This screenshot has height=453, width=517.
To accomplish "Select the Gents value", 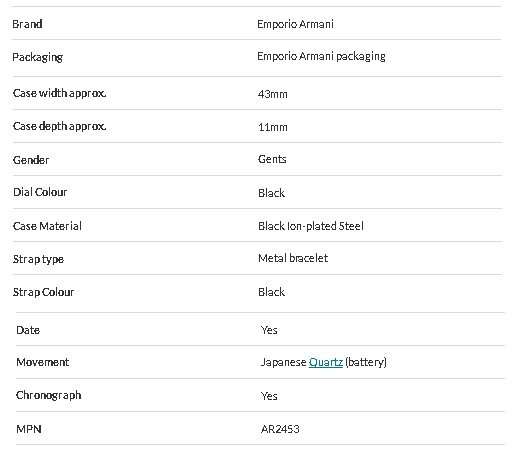I will pos(272,159).
